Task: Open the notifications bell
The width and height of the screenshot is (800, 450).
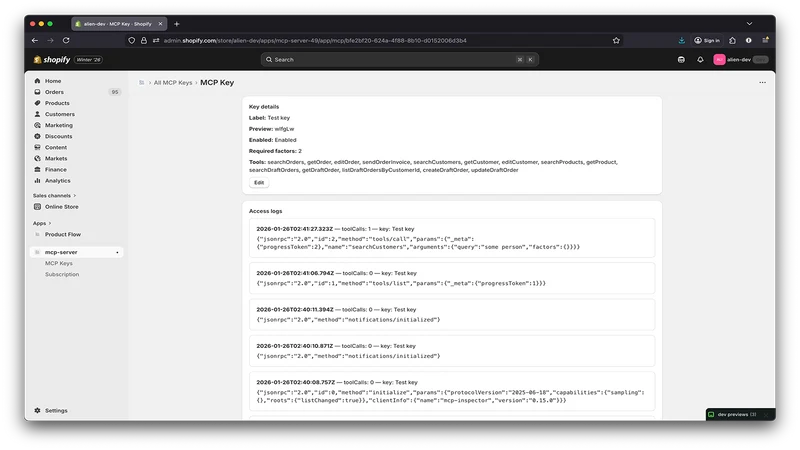Action: point(700,60)
